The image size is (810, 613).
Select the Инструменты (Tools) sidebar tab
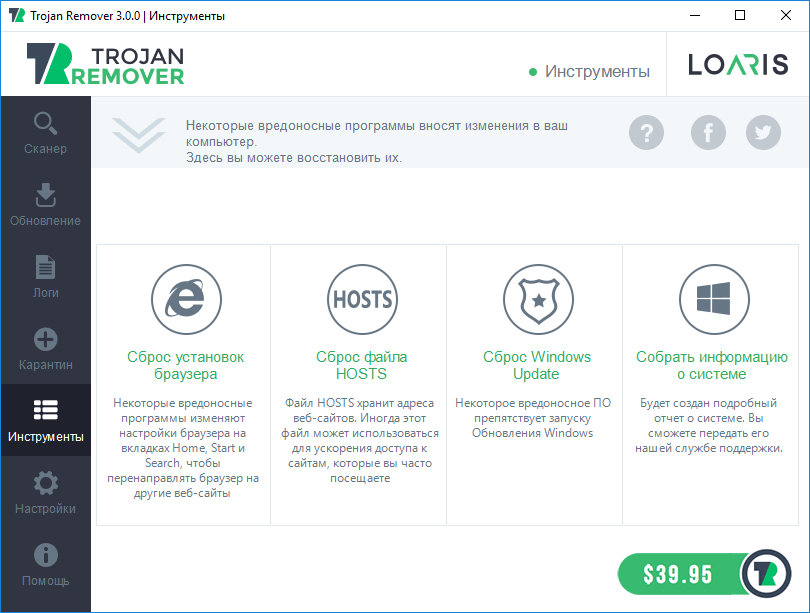coord(45,421)
